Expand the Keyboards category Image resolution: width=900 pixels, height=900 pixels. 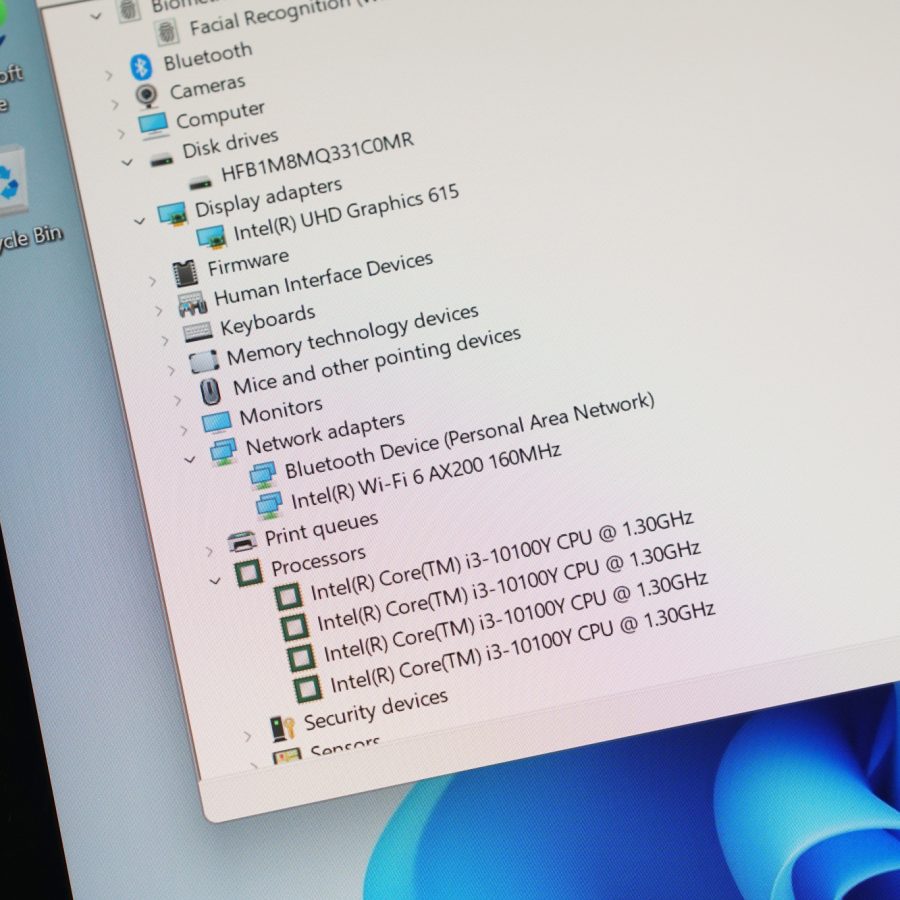[165, 340]
